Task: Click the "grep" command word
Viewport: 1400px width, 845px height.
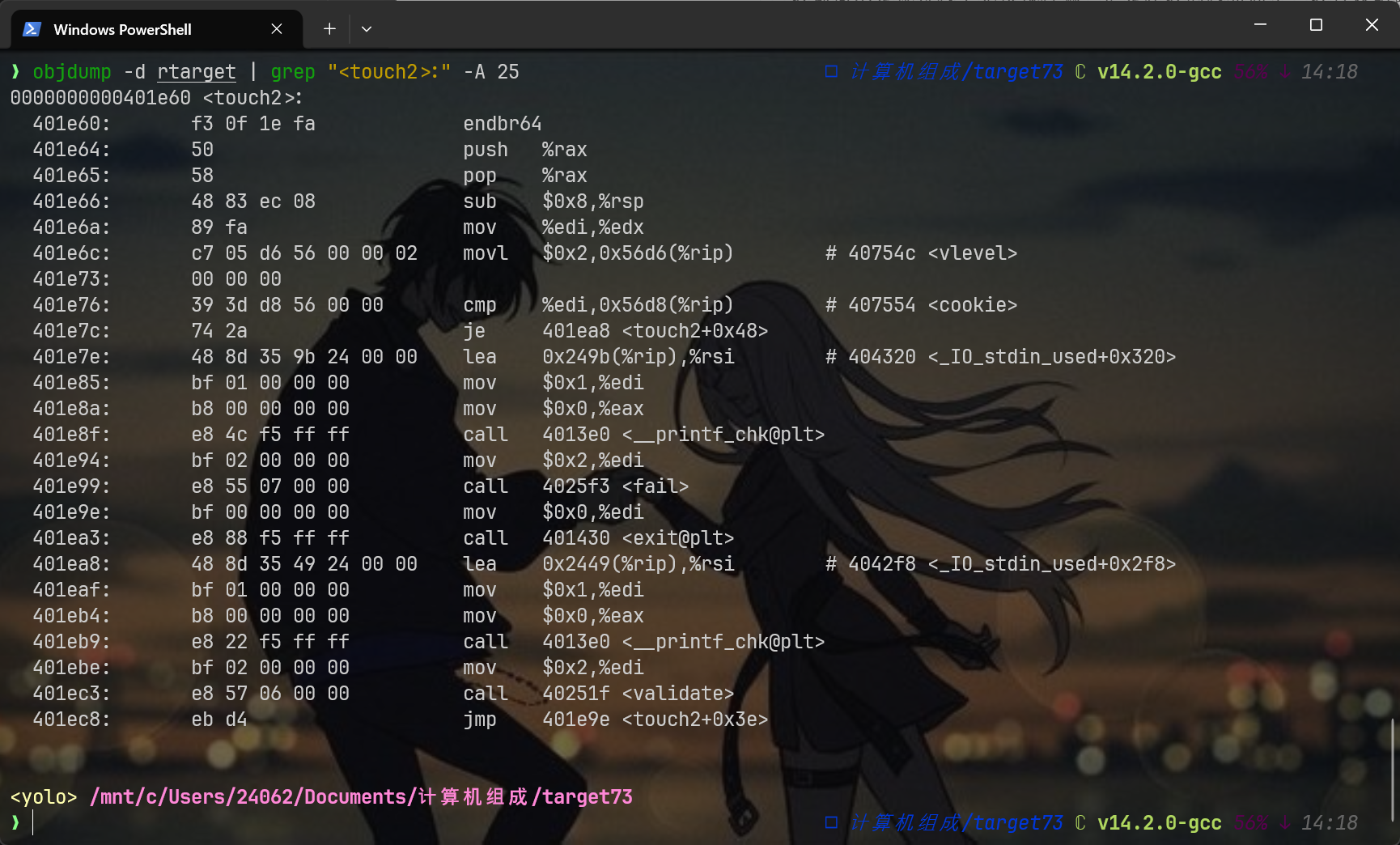Action: point(293,72)
